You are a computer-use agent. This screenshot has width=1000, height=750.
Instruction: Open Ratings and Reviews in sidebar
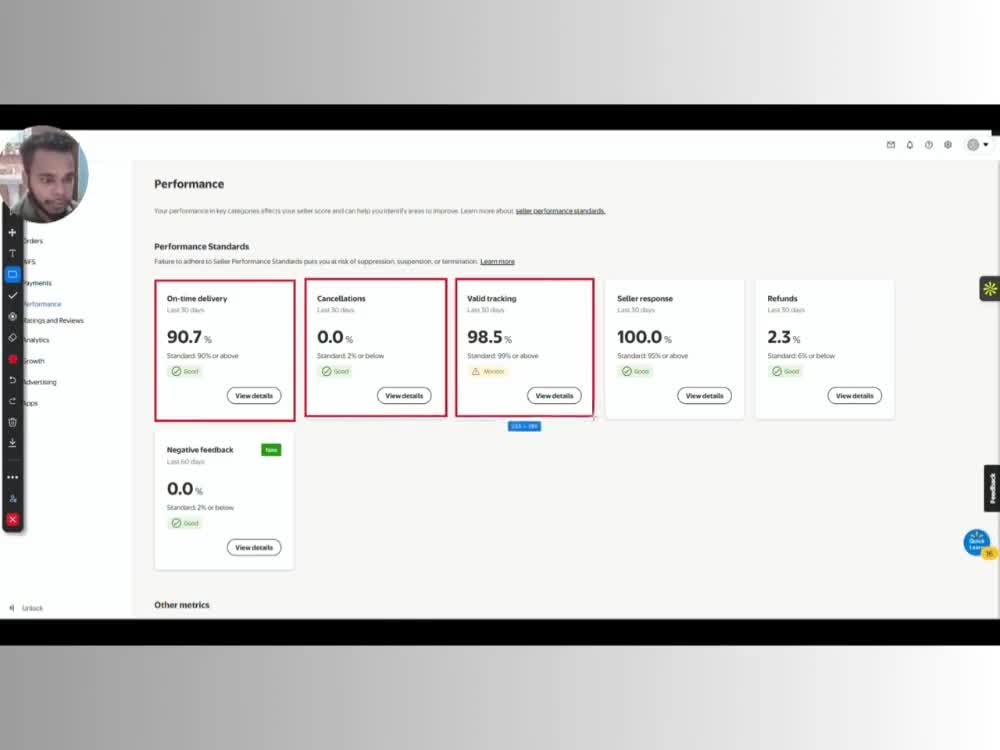pos(53,321)
